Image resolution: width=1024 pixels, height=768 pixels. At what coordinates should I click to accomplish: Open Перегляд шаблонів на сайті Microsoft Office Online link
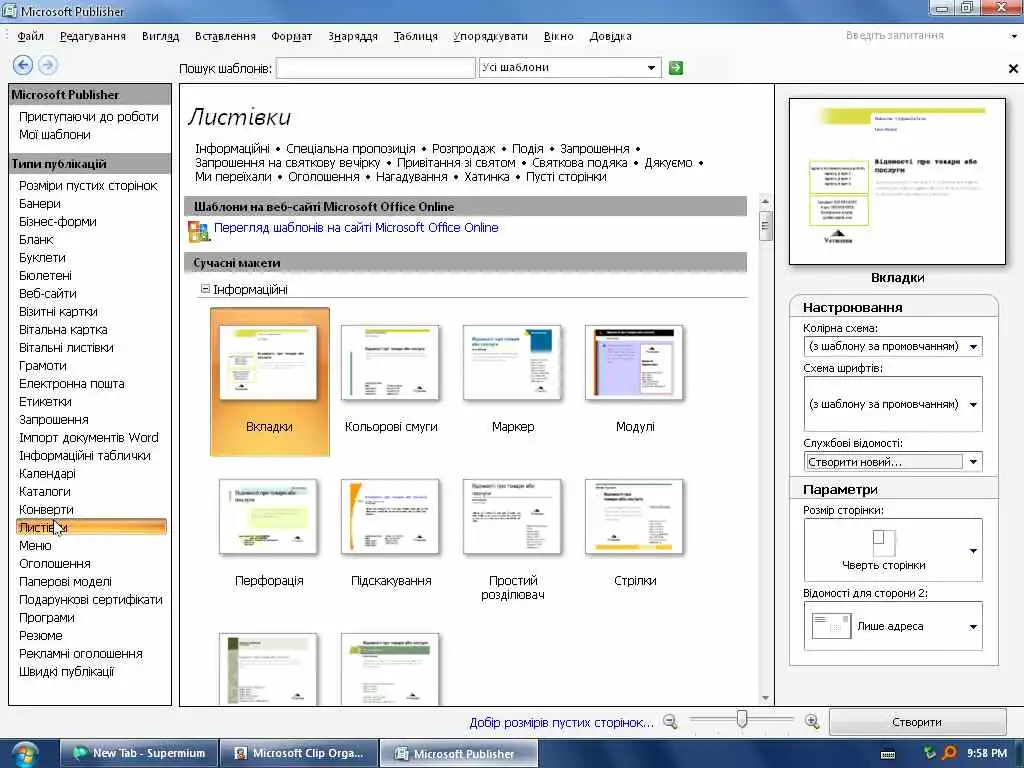pos(356,227)
